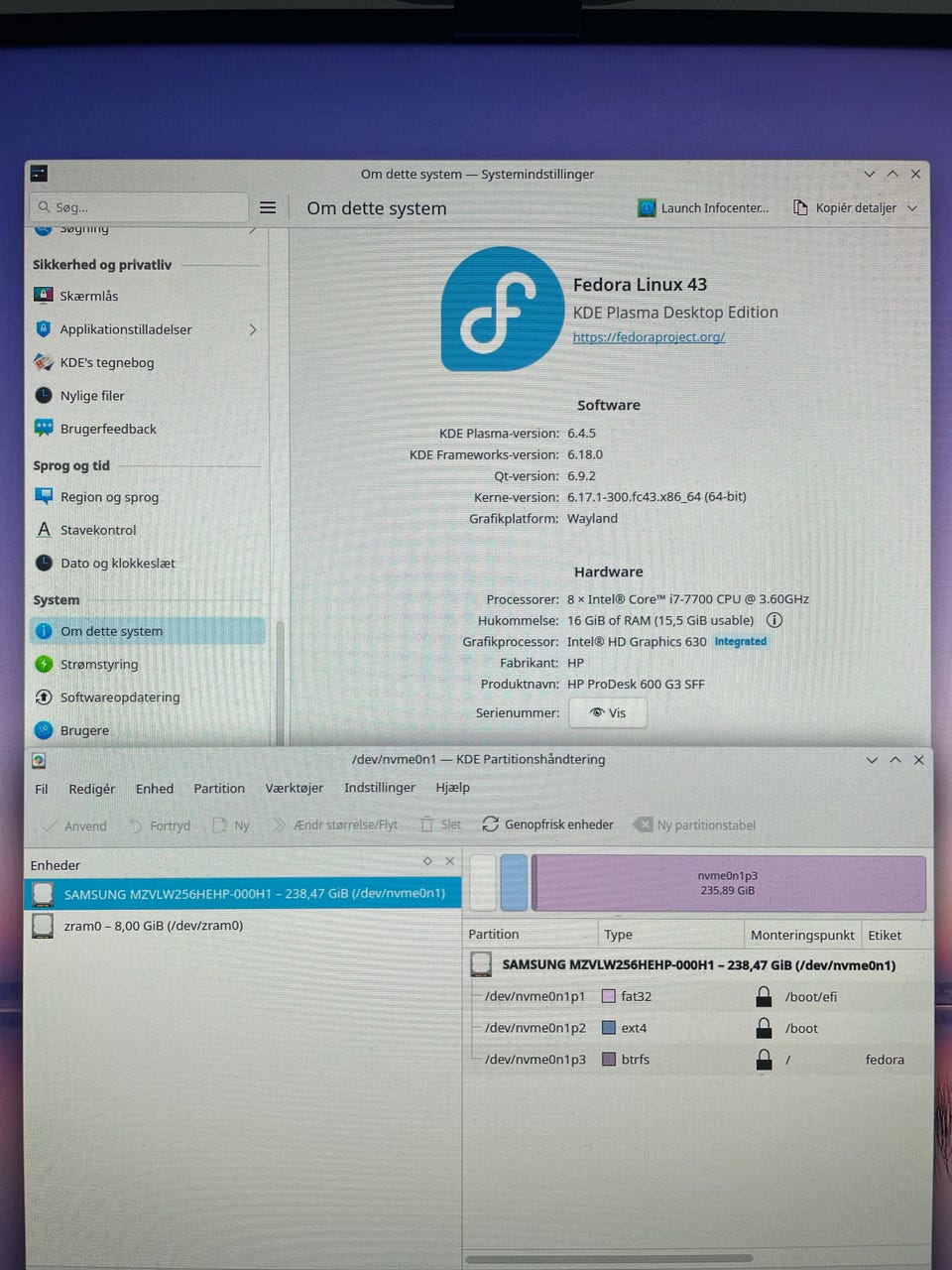Click the Integrated badge next to graphics
Image resolution: width=952 pixels, height=1270 pixels.
pyautogui.click(x=741, y=642)
